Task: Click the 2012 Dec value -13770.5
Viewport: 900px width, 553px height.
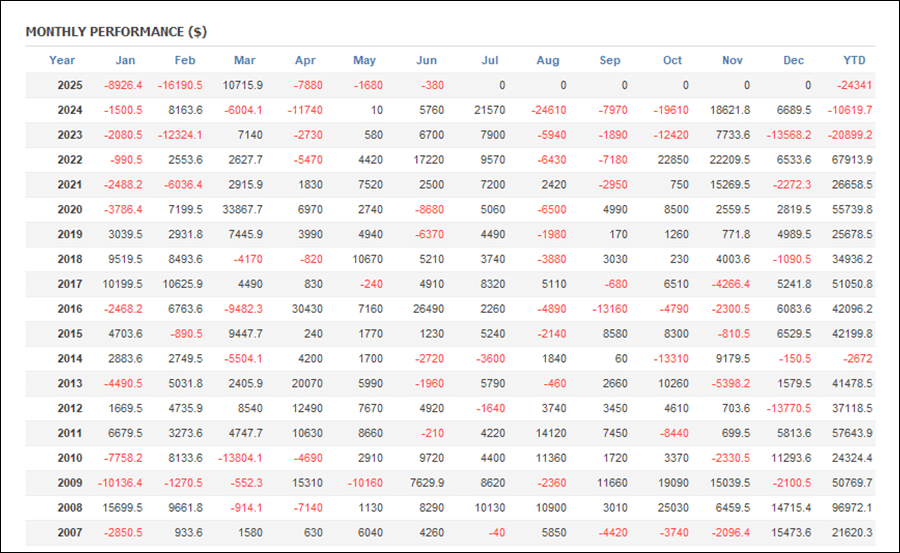Action: pyautogui.click(x=789, y=408)
